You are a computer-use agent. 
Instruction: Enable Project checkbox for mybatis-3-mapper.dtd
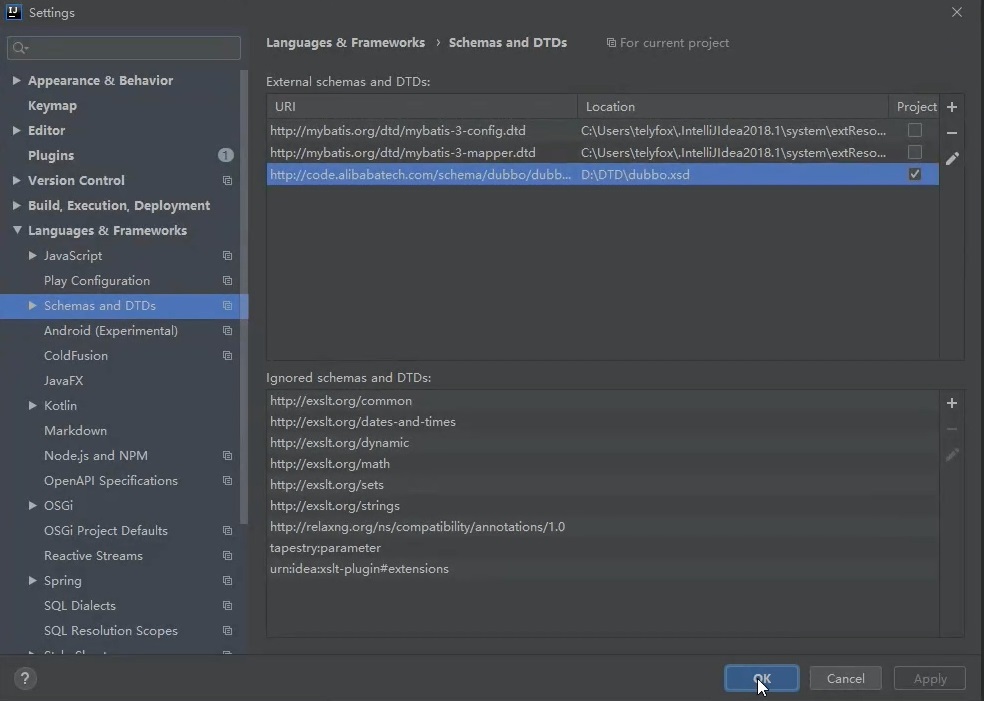point(913,152)
